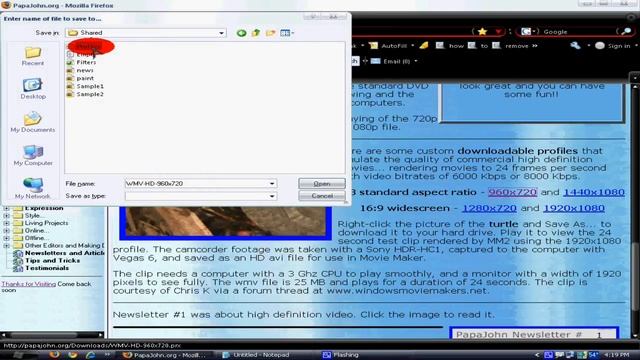Bookmark page with the star icon in Firefox

(482, 31)
